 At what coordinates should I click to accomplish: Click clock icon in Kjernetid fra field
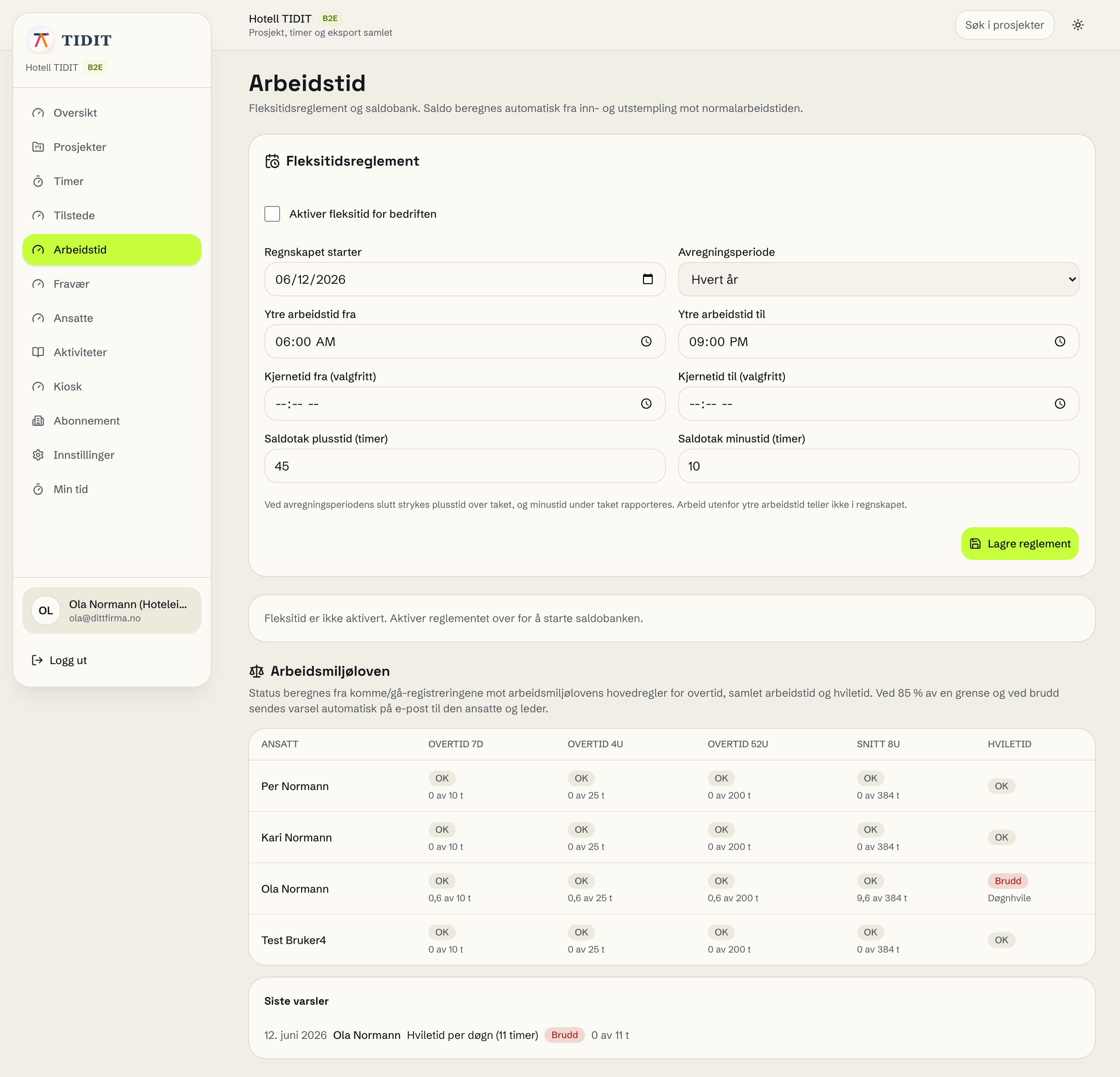pos(646,403)
